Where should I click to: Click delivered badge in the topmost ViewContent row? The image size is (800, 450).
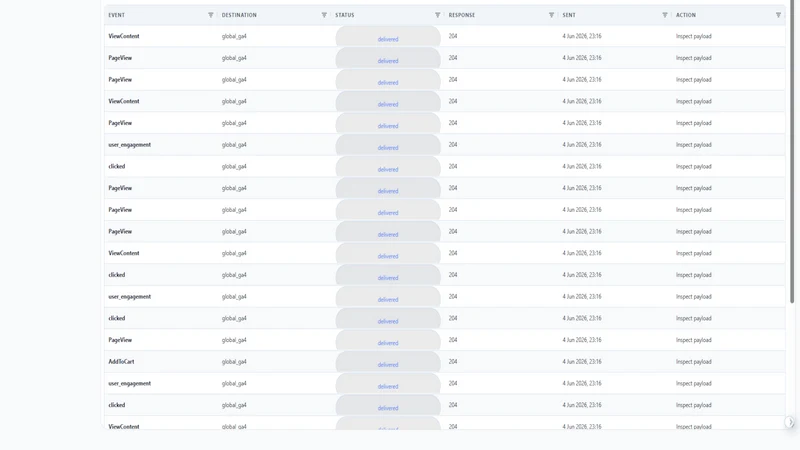(x=388, y=37)
